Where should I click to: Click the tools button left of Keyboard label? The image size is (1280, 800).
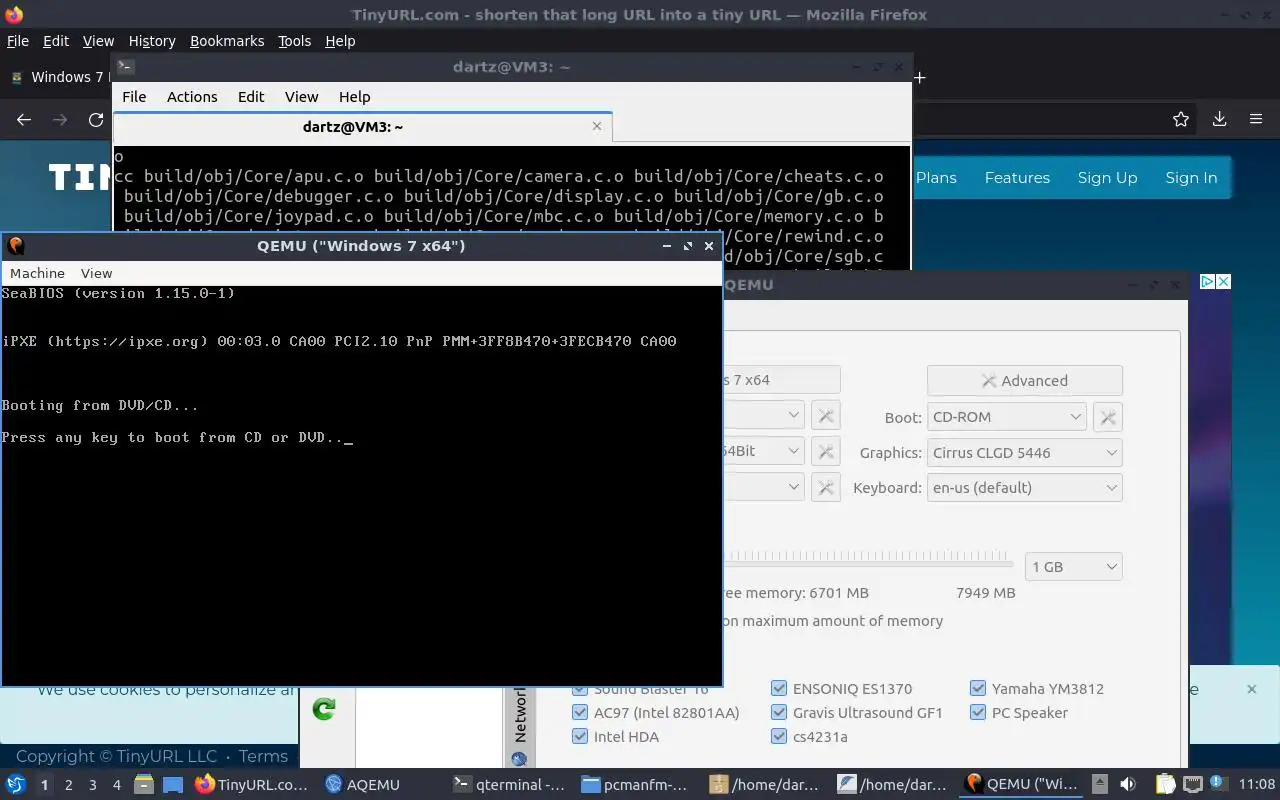pyautogui.click(x=826, y=487)
